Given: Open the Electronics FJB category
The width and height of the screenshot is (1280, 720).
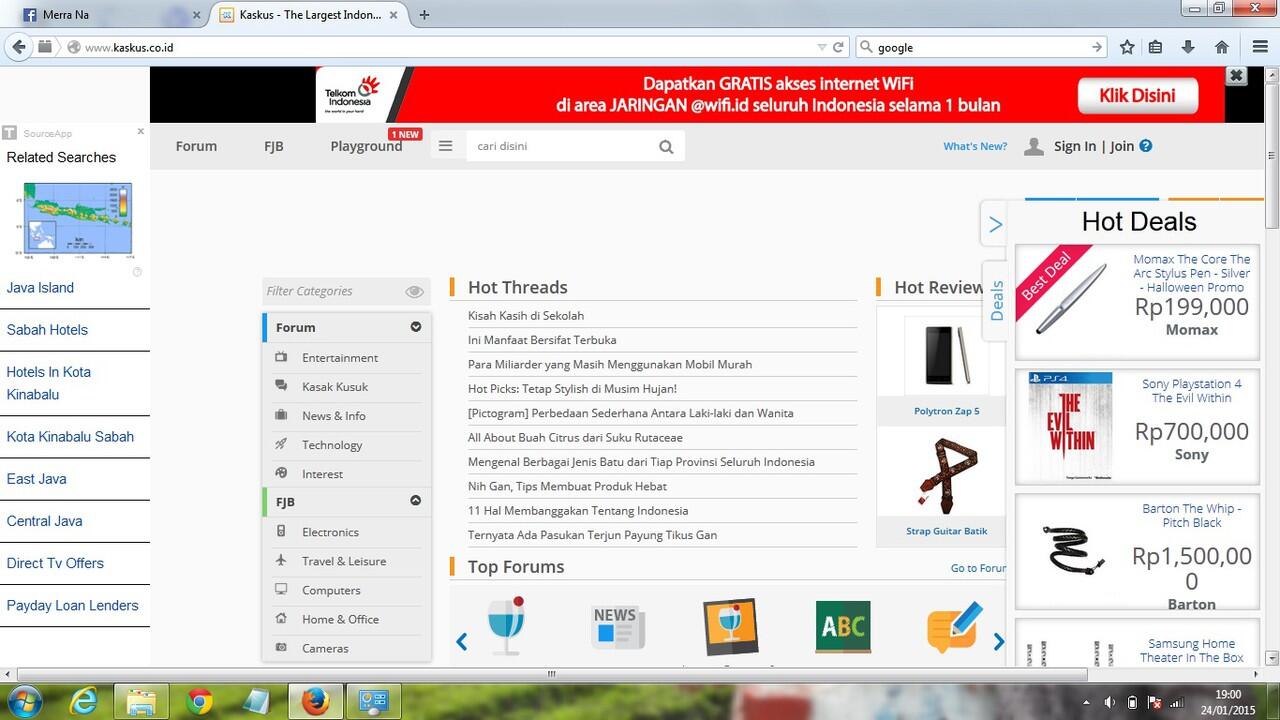Looking at the screenshot, I should [x=330, y=532].
